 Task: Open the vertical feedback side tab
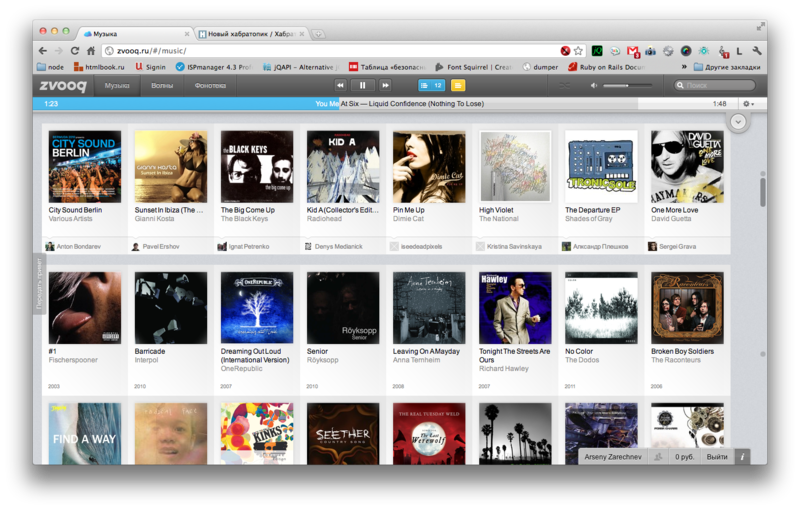coord(39,284)
